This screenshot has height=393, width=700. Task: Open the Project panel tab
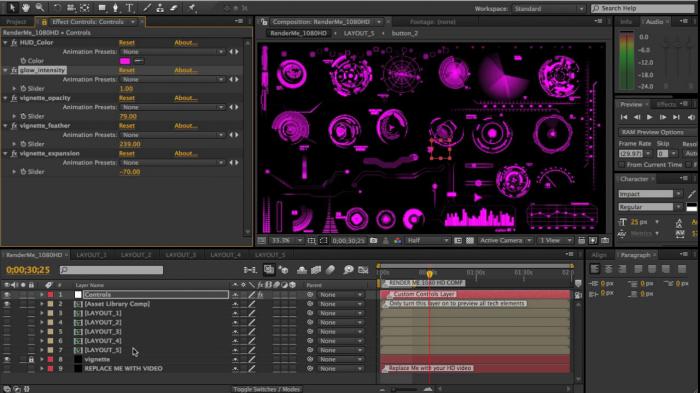(x=16, y=21)
